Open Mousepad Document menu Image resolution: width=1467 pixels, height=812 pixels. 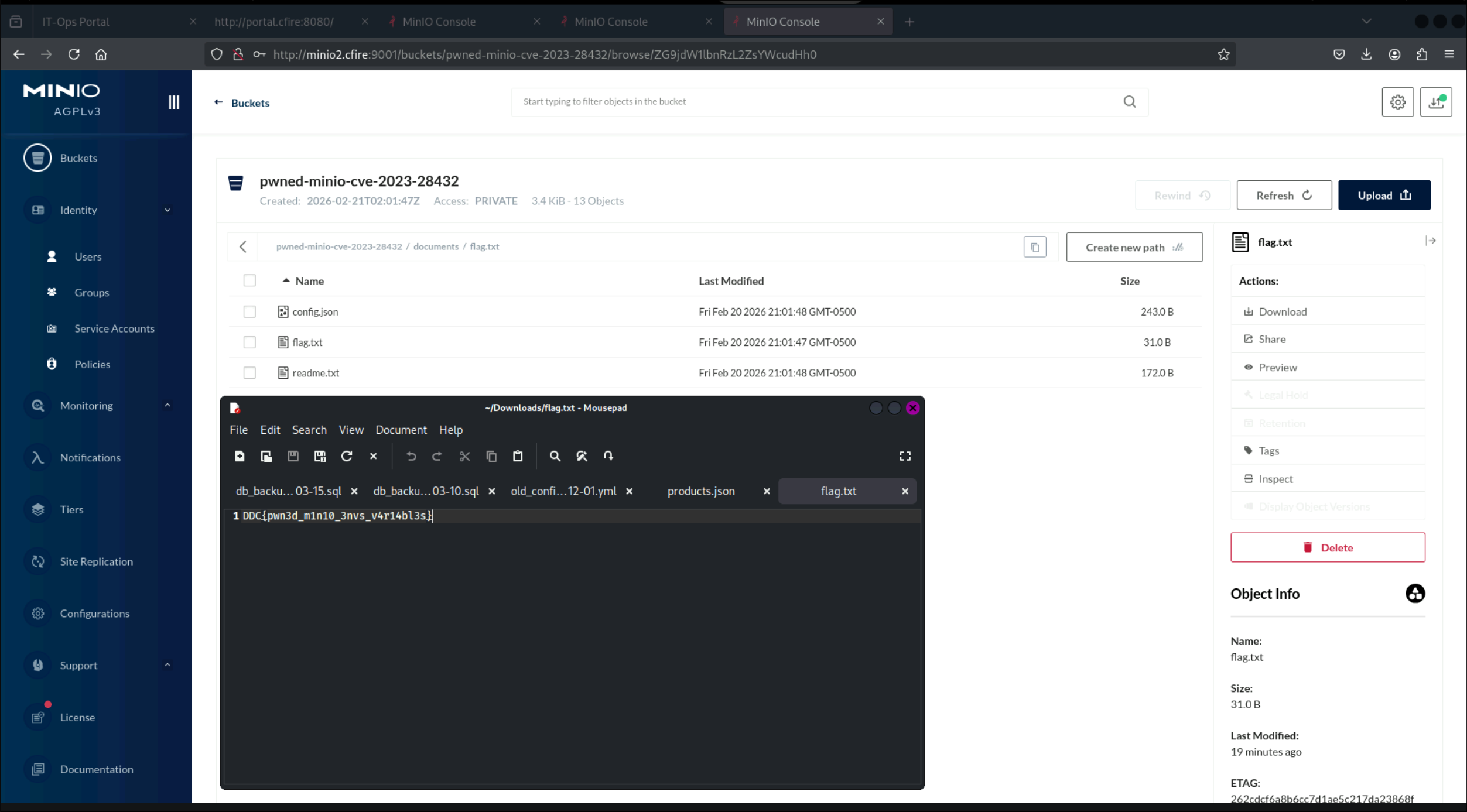401,430
